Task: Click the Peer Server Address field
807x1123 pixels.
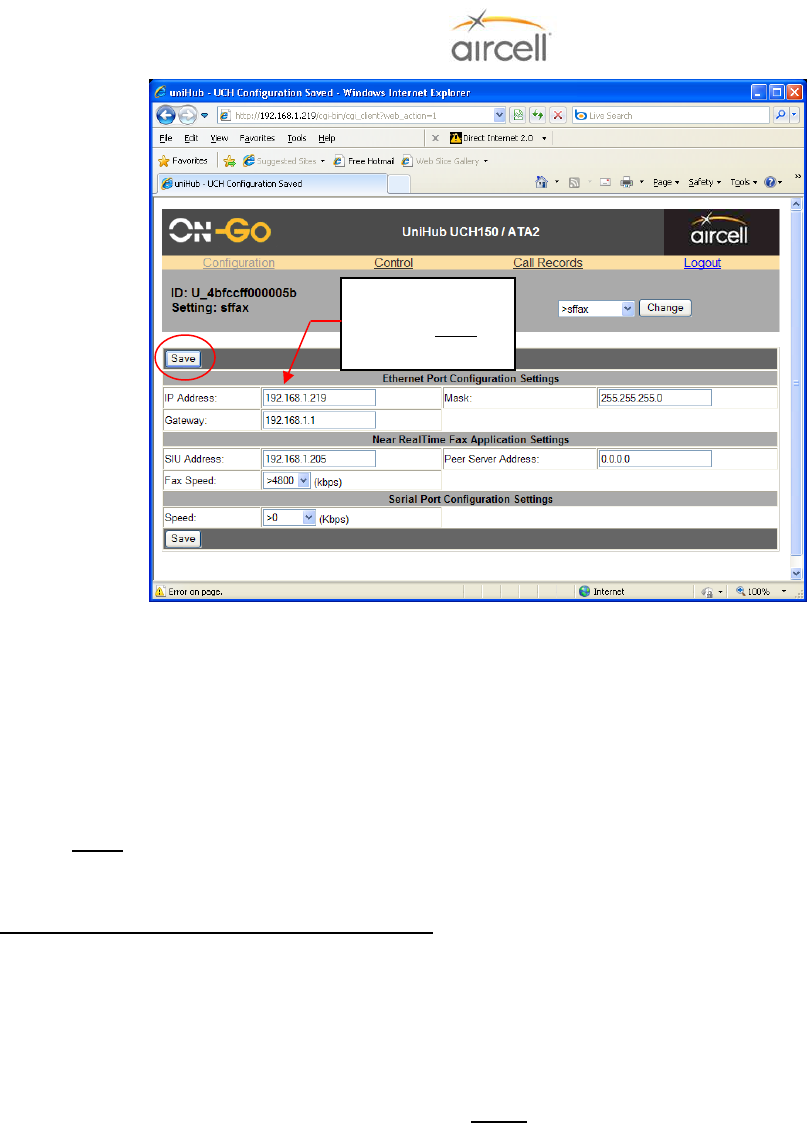Action: click(654, 458)
